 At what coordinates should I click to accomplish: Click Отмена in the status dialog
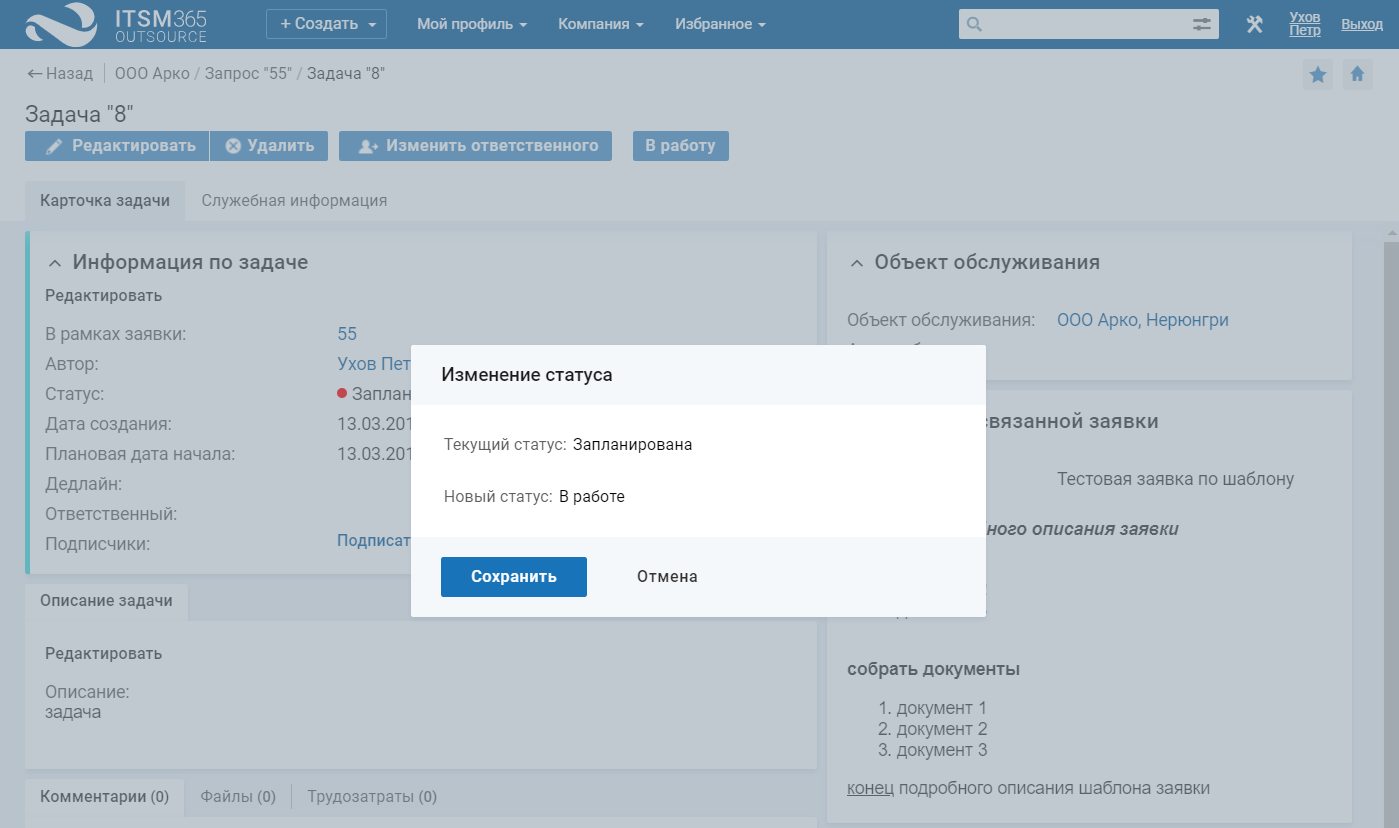667,577
